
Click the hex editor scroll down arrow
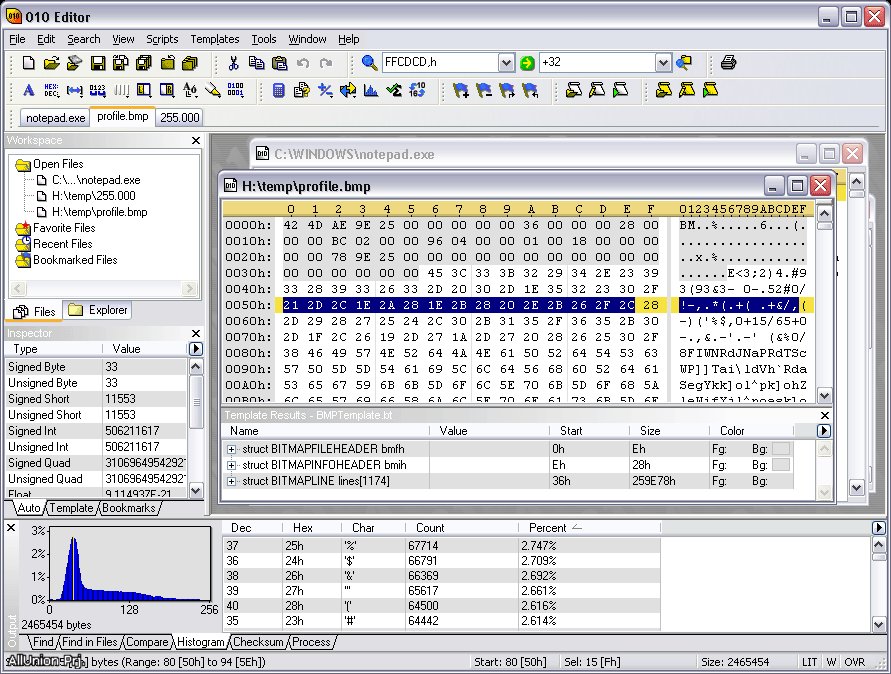tap(825, 396)
